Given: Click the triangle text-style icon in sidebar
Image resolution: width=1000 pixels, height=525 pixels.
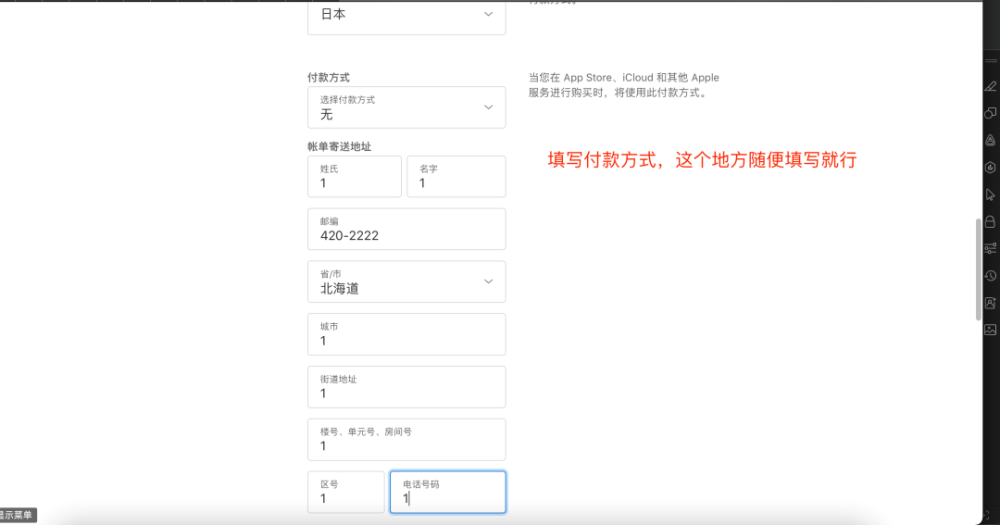Looking at the screenshot, I should point(990,140).
